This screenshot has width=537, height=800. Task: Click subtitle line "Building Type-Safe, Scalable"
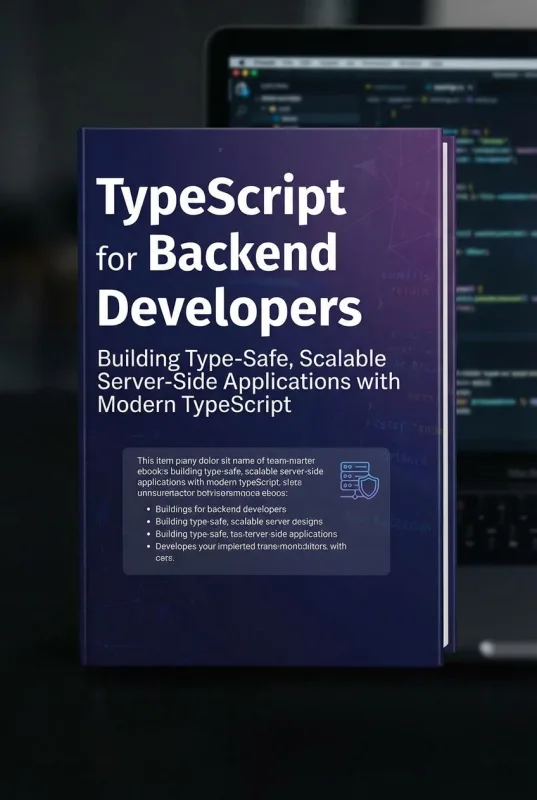pyautogui.click(x=241, y=361)
